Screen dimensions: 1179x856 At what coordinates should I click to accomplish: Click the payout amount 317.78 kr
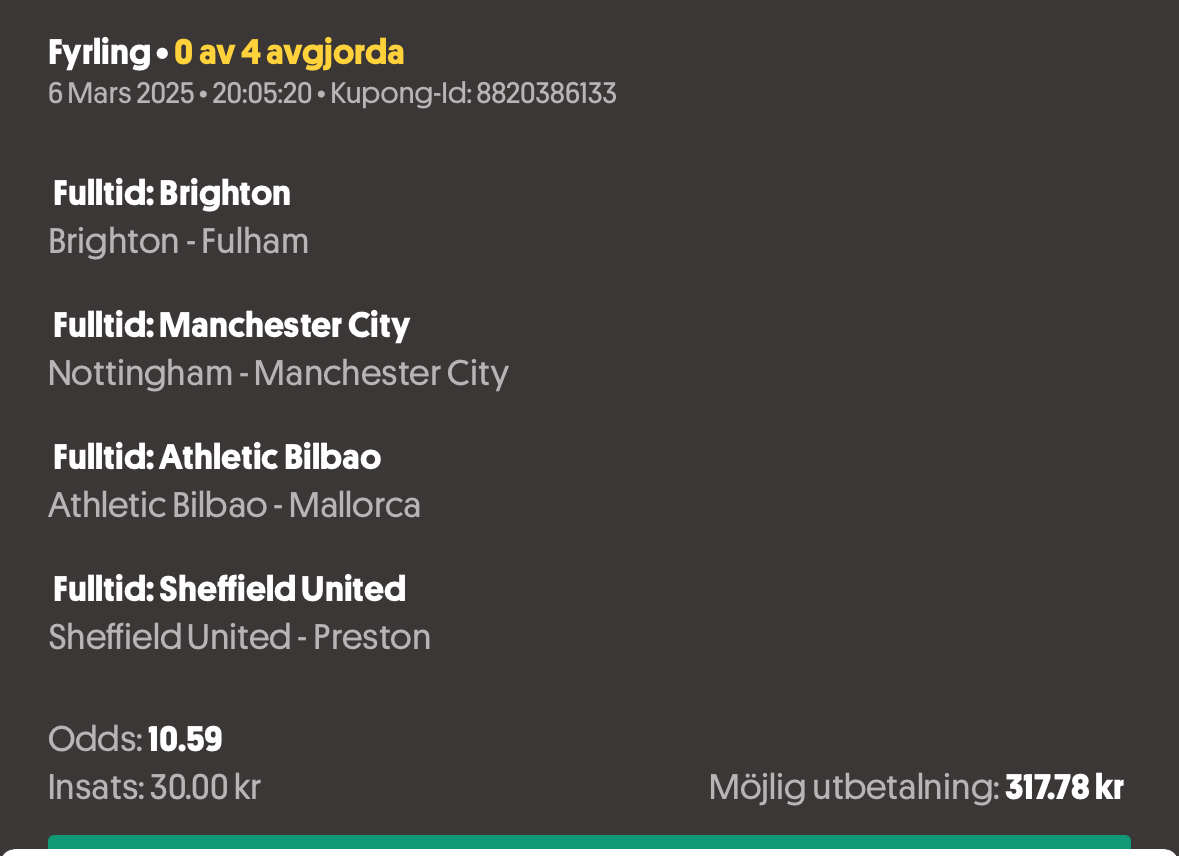[x=1065, y=788]
